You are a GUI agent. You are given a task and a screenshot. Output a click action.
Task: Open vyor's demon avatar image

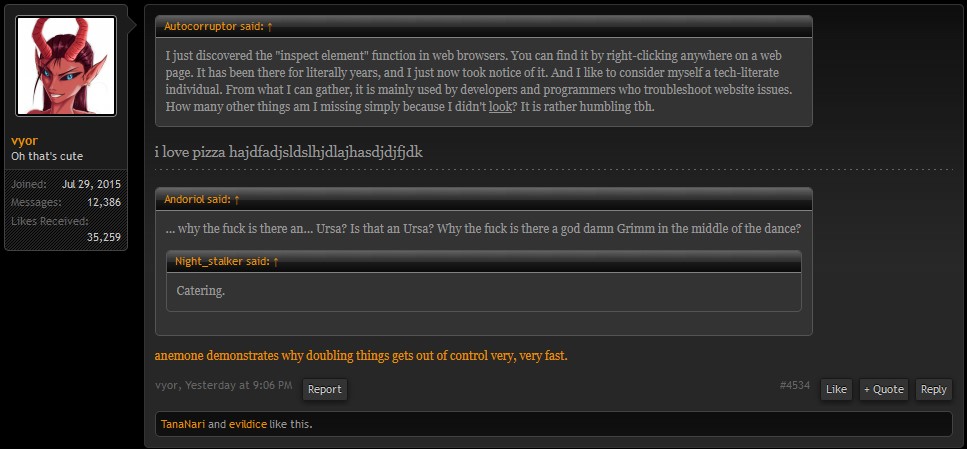click(66, 66)
